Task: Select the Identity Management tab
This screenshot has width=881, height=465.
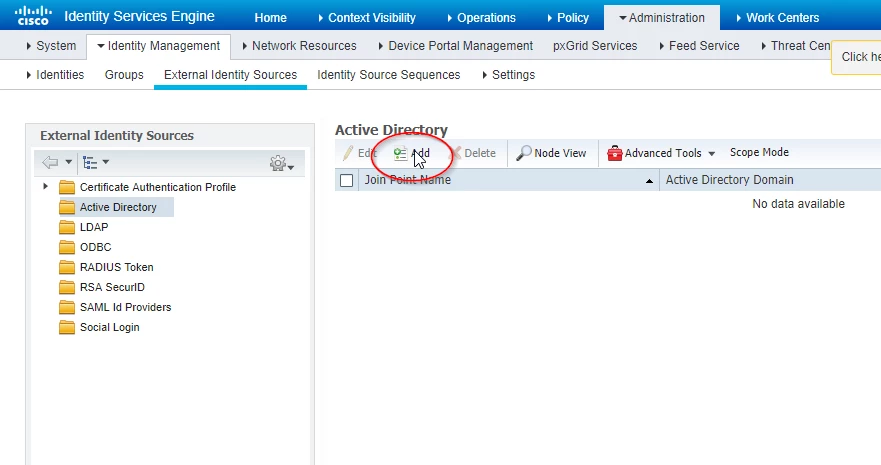Action: [x=158, y=46]
